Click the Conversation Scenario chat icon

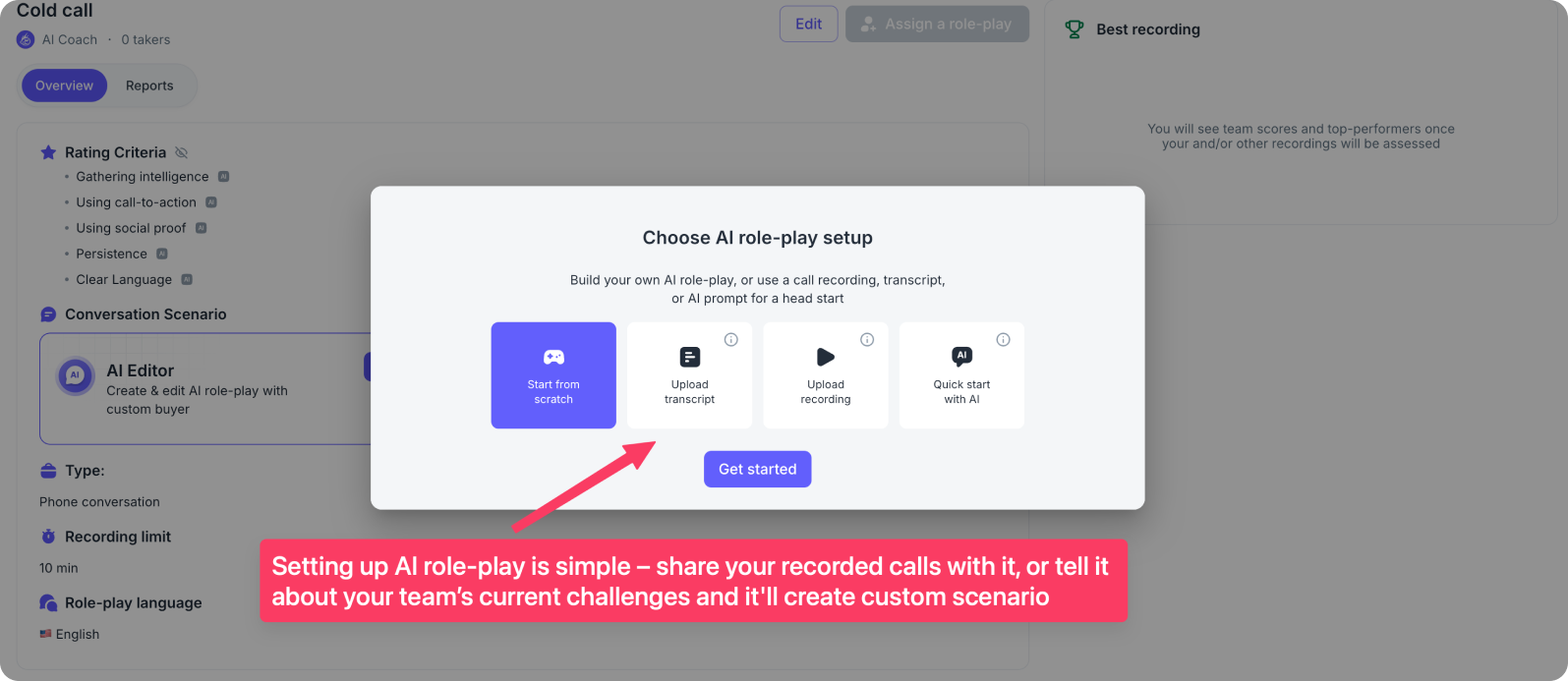48,314
